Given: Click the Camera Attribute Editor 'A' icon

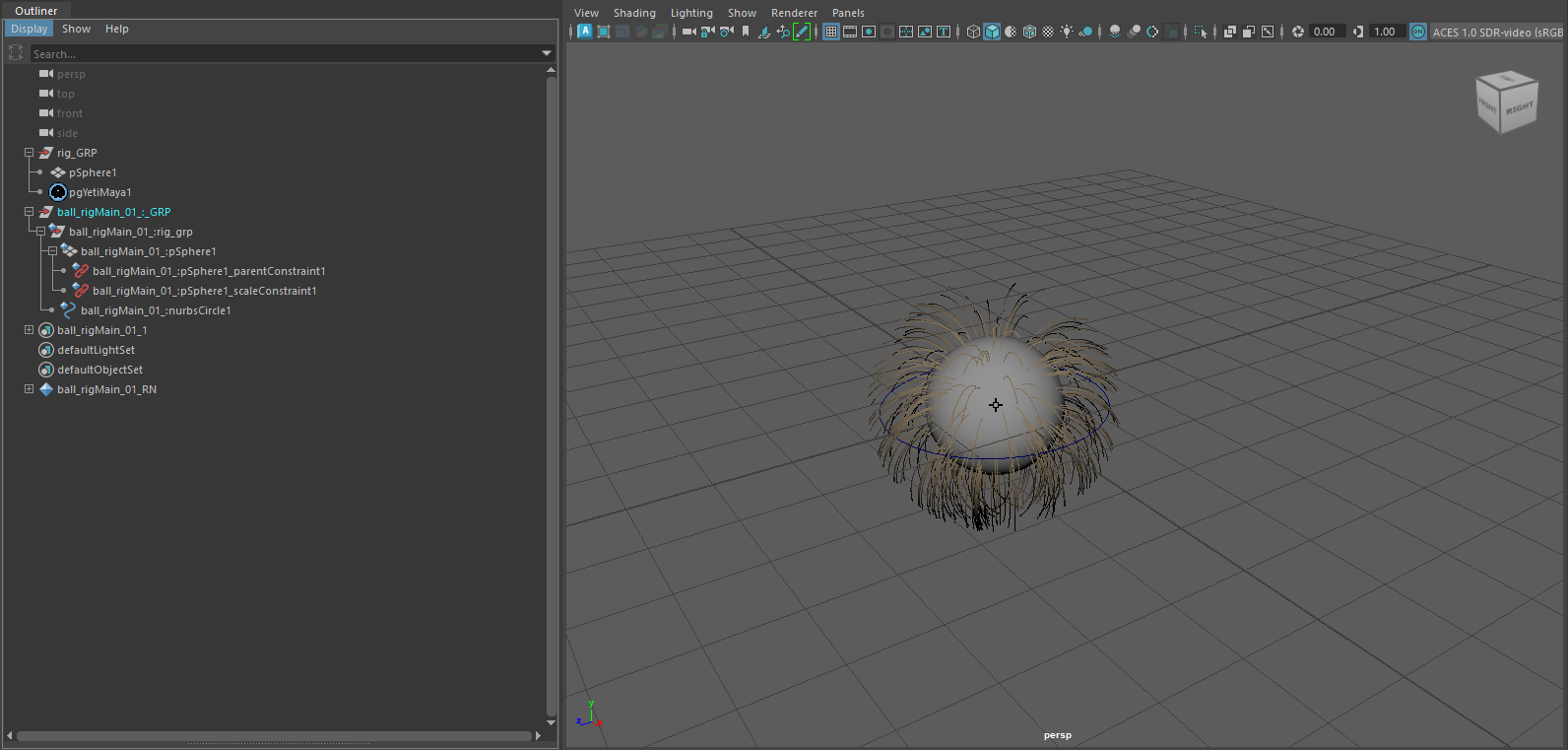Looking at the screenshot, I should (x=585, y=32).
